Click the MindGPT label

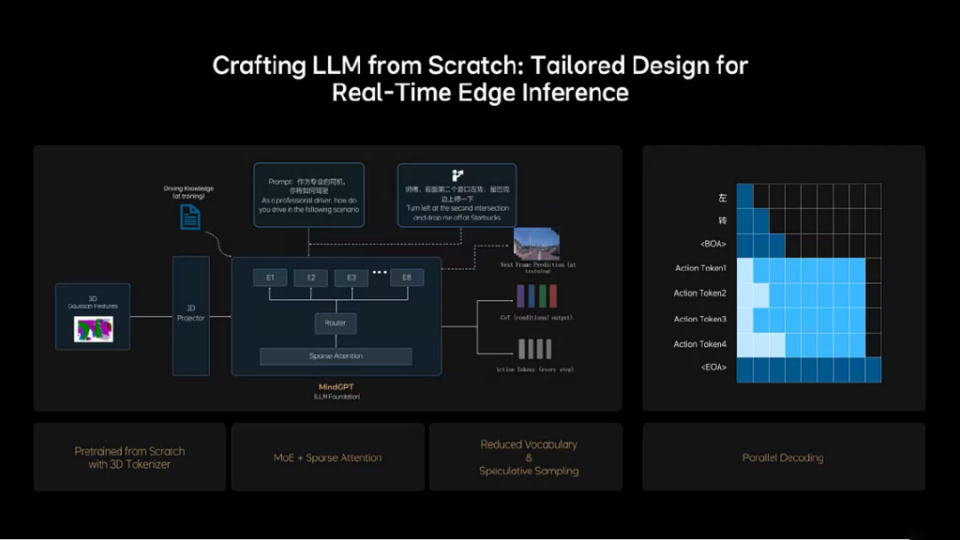[x=336, y=387]
